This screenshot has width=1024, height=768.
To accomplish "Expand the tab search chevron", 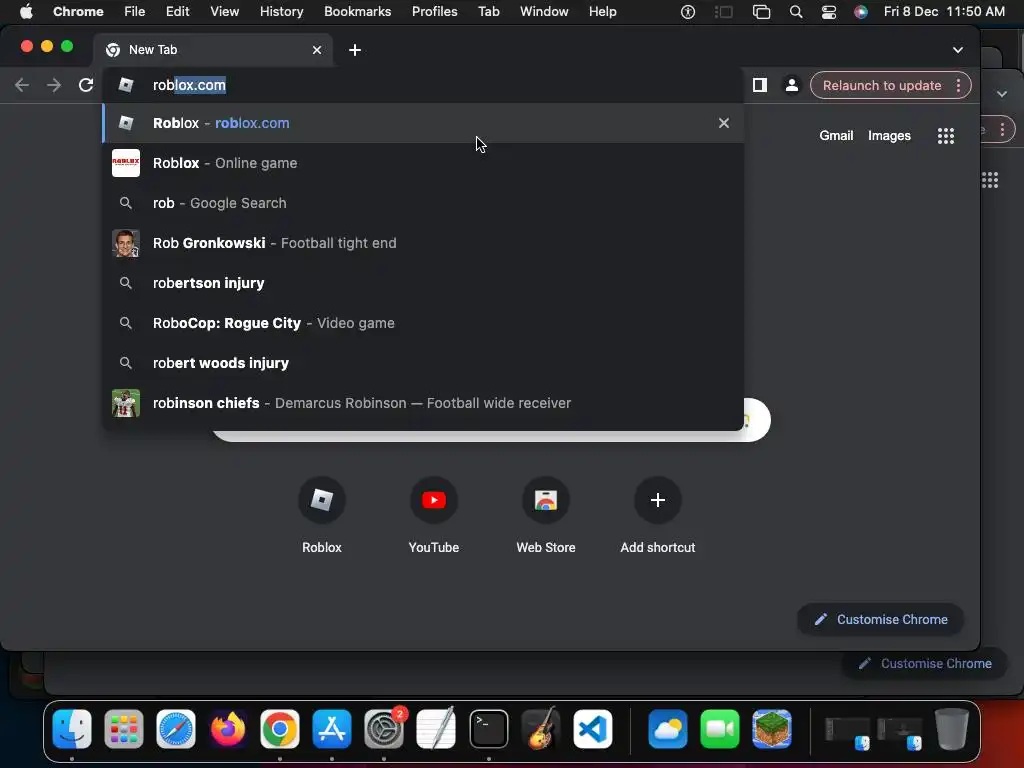I will [957, 50].
